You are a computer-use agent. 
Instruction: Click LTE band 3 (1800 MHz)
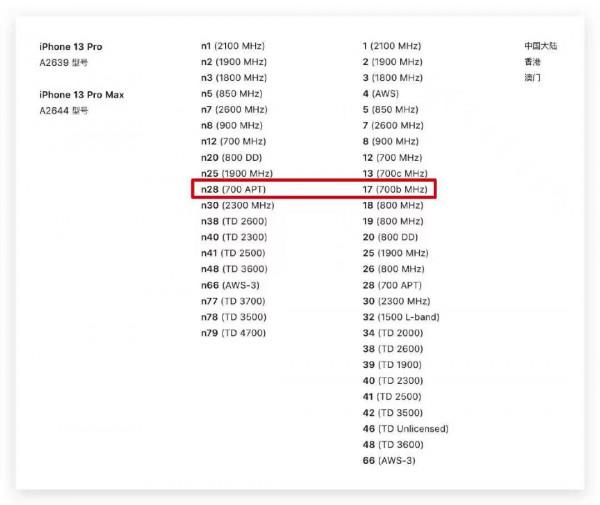393,78
